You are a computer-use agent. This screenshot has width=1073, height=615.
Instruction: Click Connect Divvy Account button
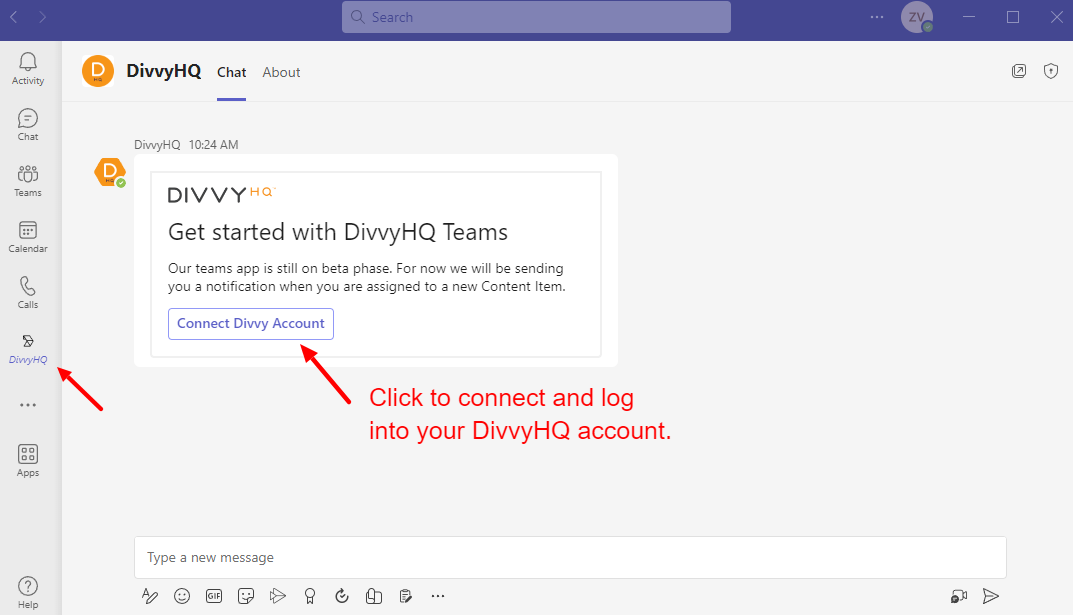(x=251, y=324)
